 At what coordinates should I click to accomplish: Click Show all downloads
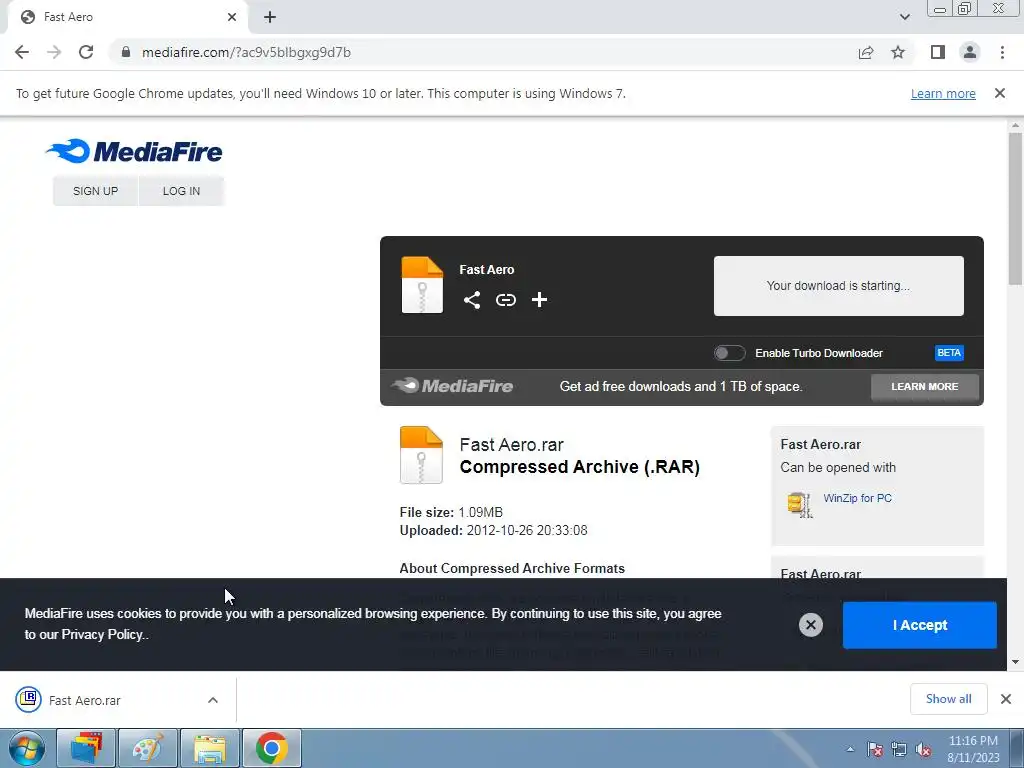click(948, 699)
